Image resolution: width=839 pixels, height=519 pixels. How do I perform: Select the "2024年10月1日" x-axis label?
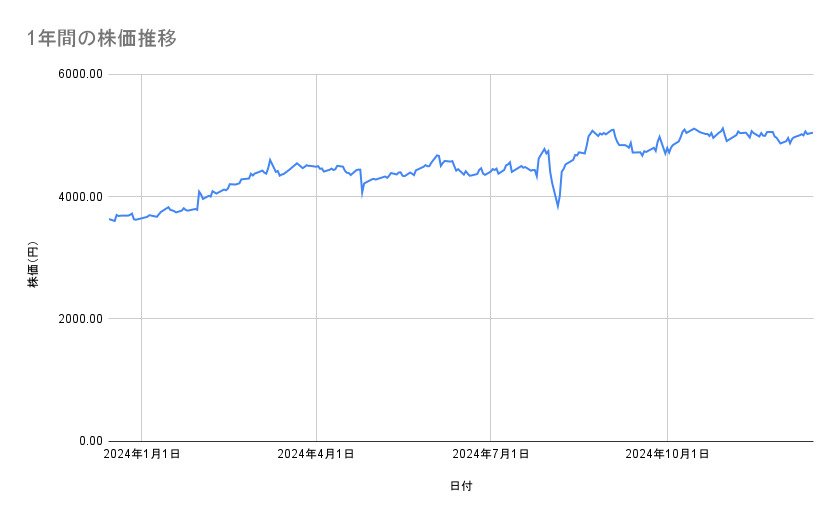click(x=667, y=454)
